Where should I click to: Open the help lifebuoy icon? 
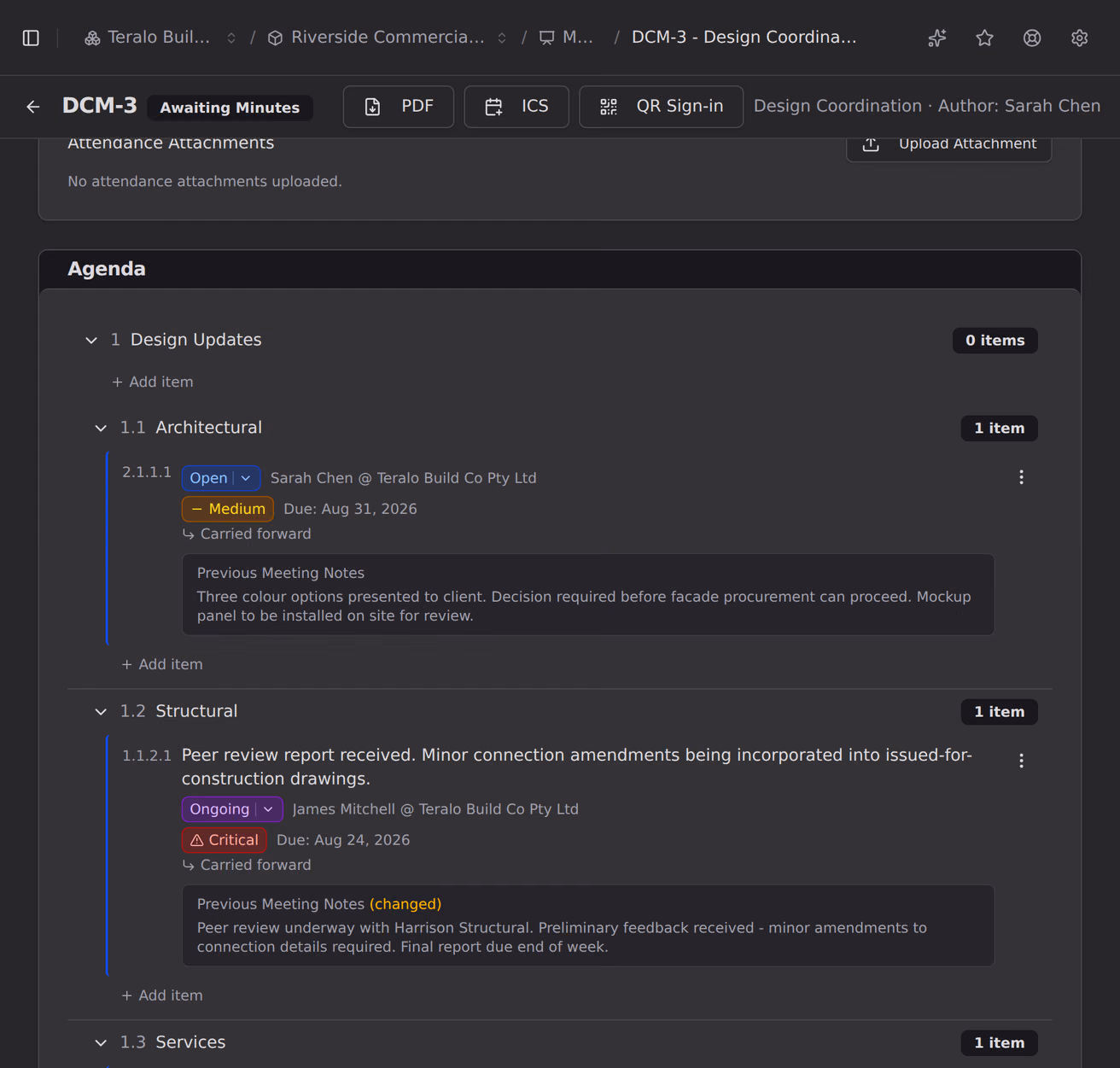[x=1032, y=38]
